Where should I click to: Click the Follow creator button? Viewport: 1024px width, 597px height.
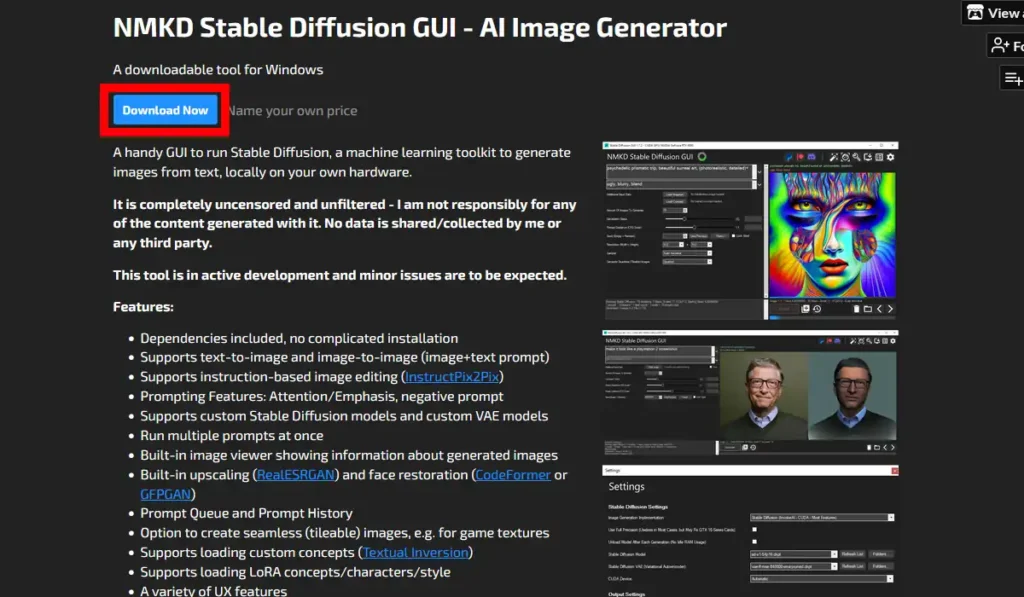click(x=1005, y=46)
